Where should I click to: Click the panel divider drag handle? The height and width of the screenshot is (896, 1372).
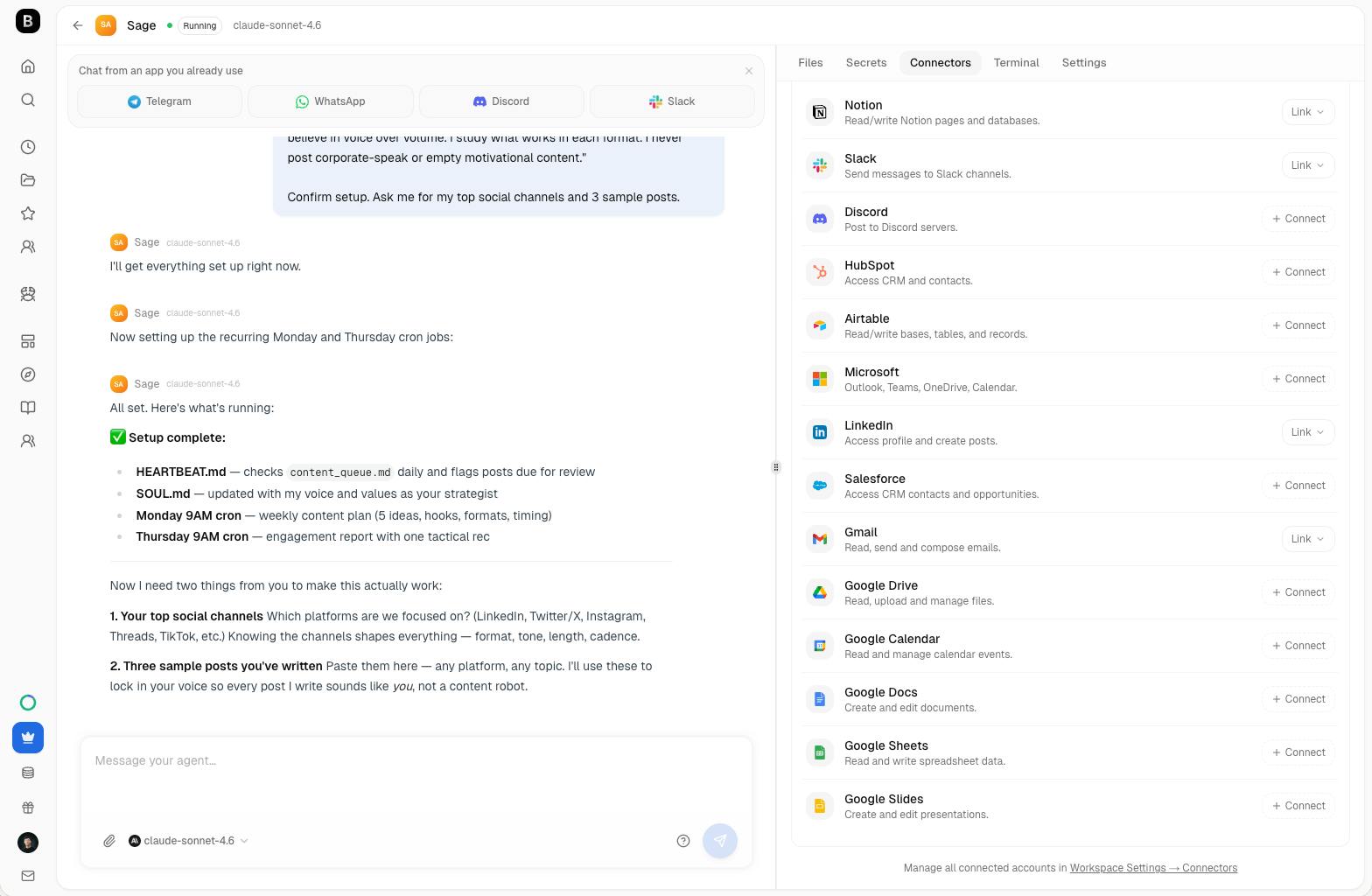click(x=775, y=467)
